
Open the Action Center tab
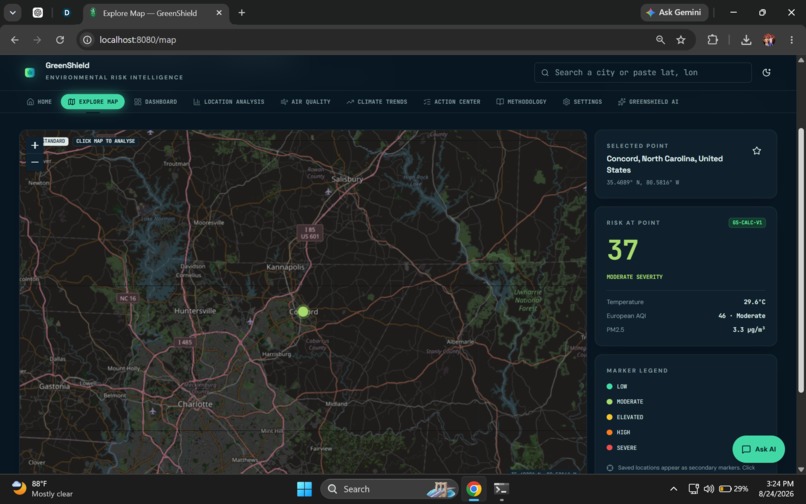452,102
